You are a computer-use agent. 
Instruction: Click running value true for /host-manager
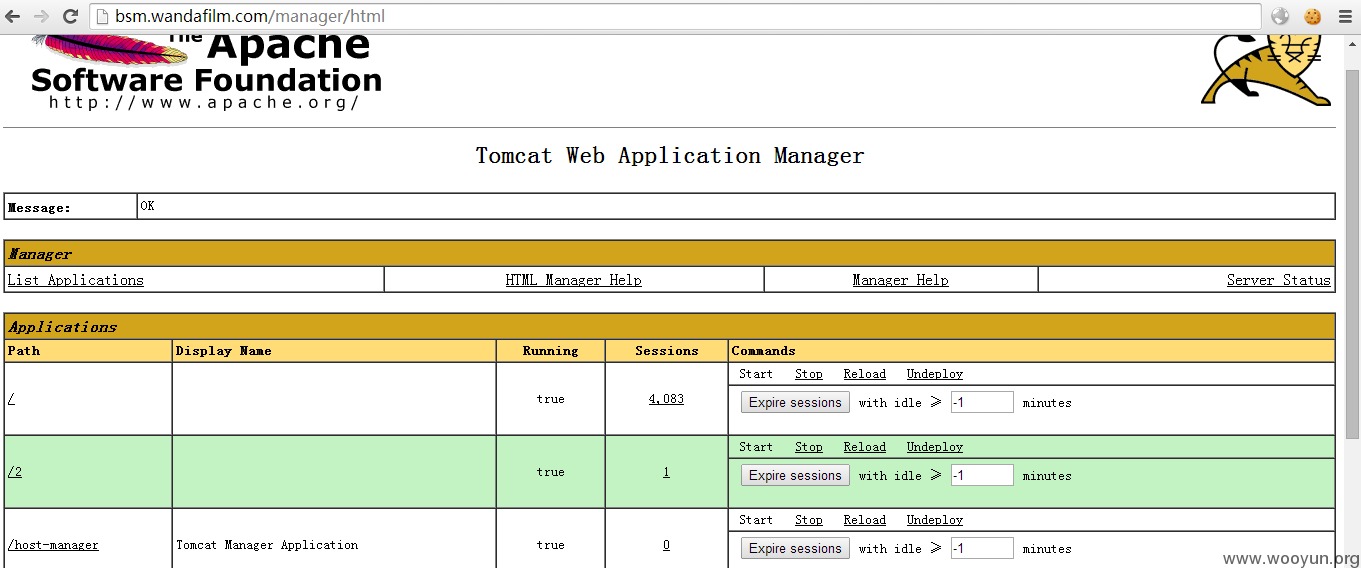[x=550, y=545]
